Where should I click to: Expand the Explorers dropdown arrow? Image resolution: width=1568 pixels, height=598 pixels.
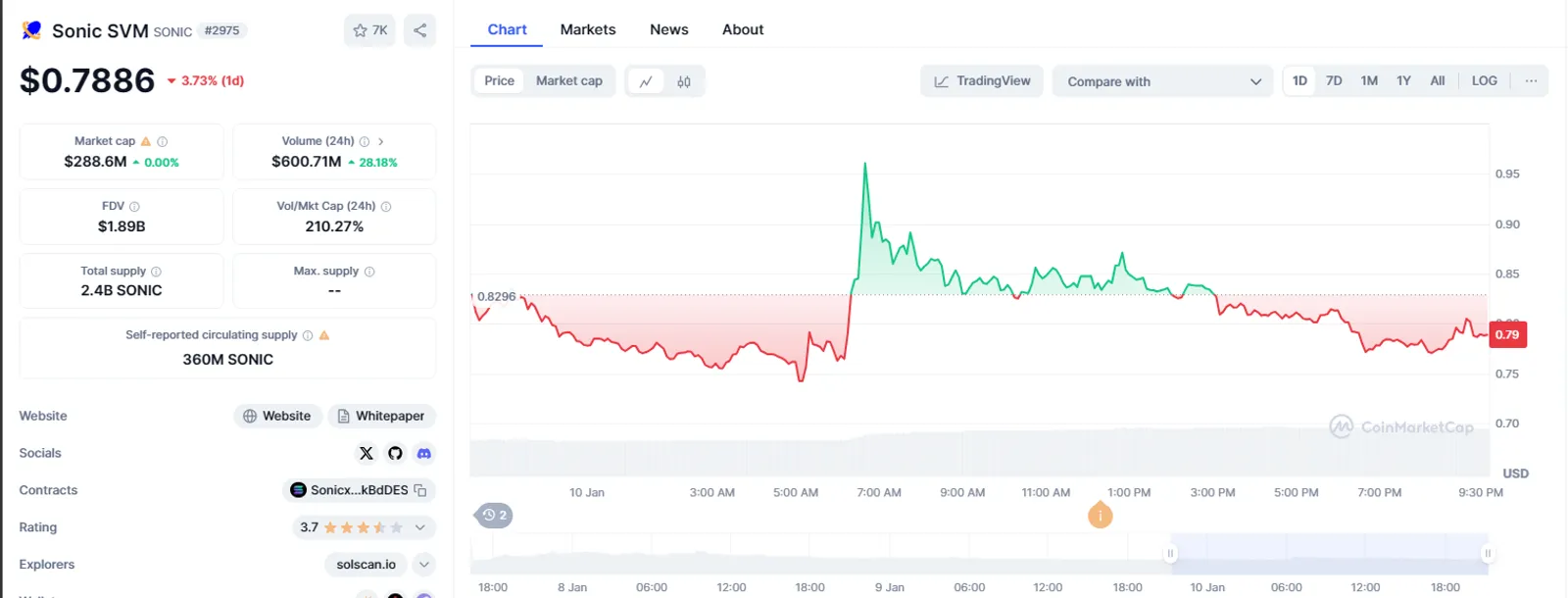(424, 565)
